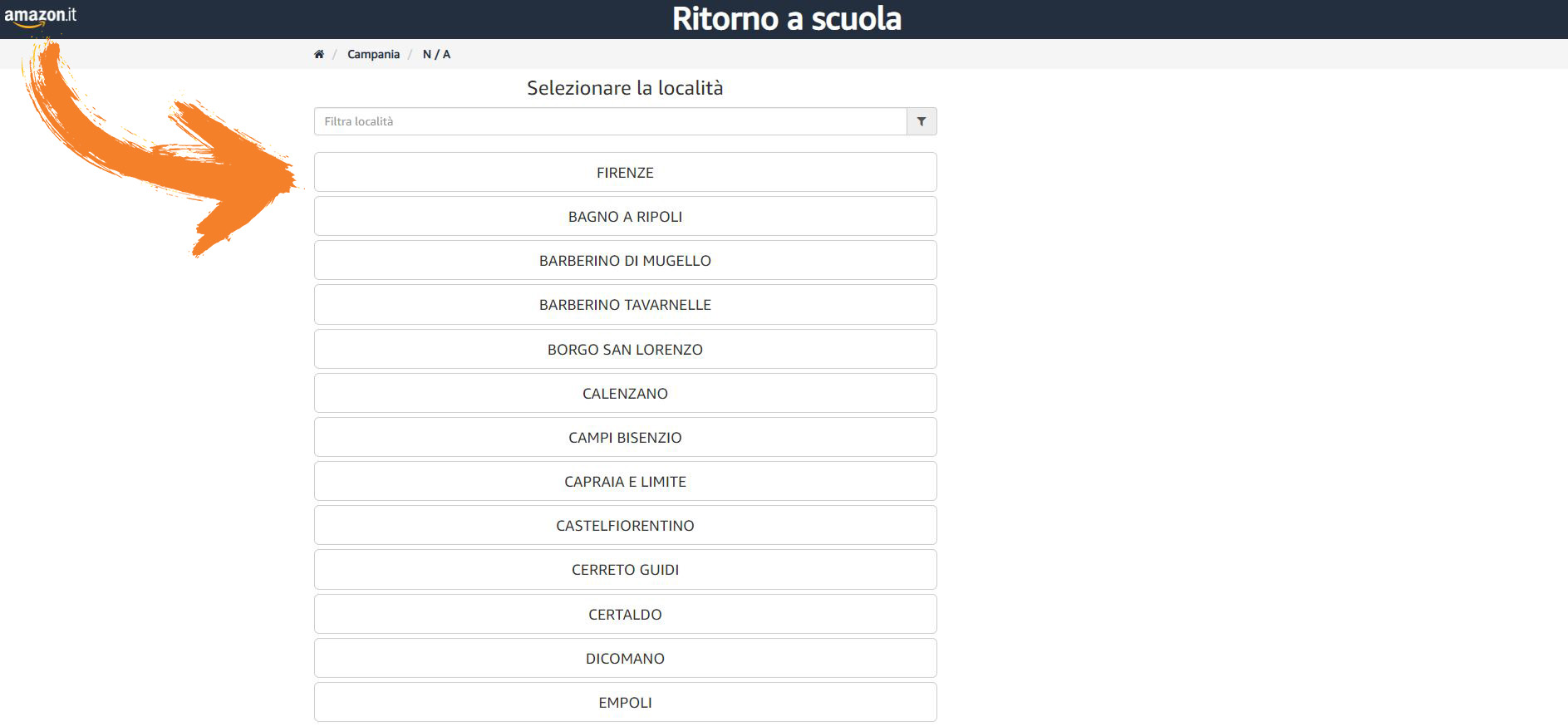Image resolution: width=1568 pixels, height=726 pixels.
Task: Click the N / A breadcrumb item
Action: [436, 54]
